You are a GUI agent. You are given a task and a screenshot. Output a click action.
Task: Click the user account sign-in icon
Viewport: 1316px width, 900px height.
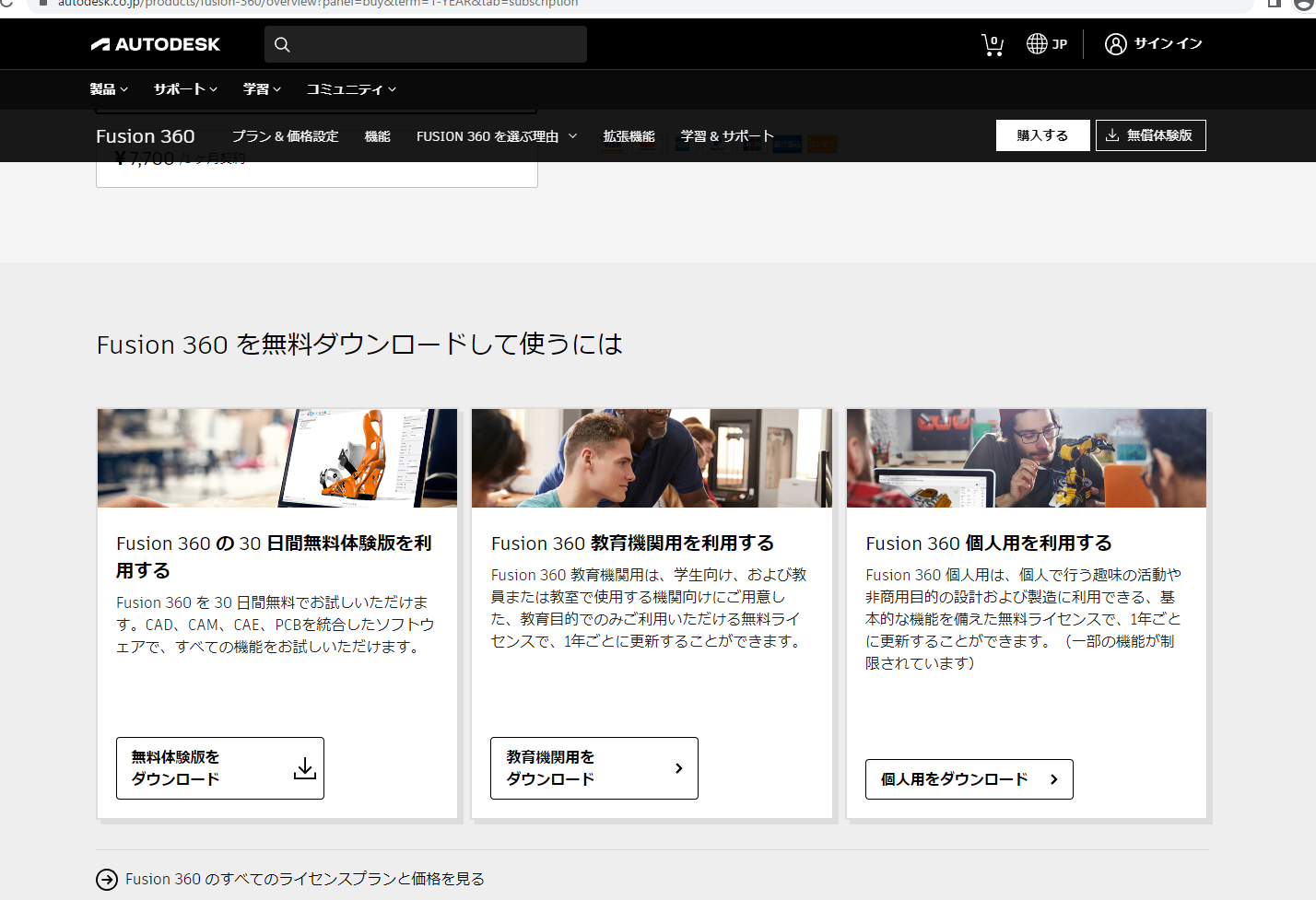[1115, 44]
